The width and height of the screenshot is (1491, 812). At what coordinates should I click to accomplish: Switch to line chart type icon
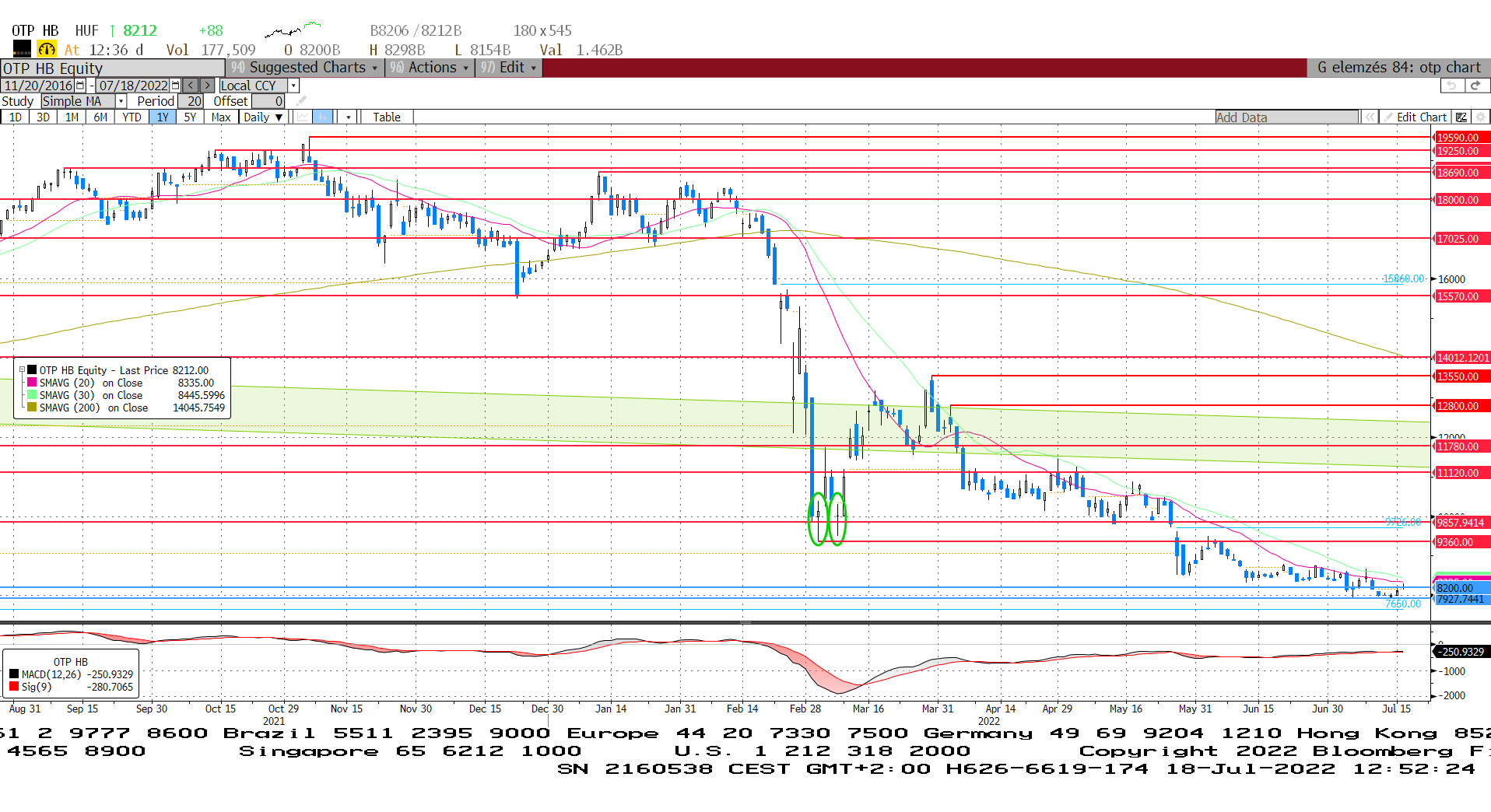coord(303,117)
